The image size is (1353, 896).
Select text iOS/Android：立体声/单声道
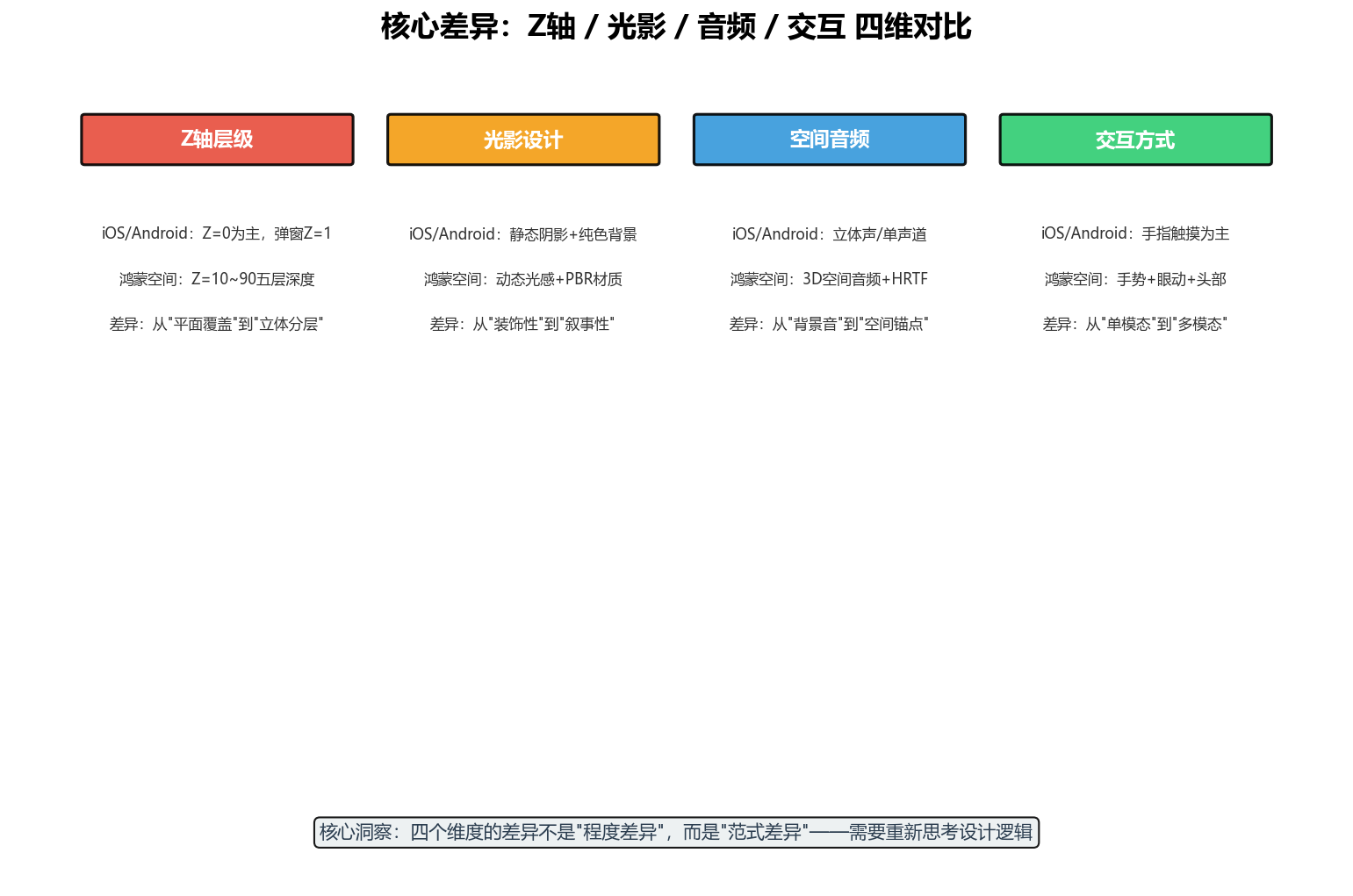click(830, 234)
